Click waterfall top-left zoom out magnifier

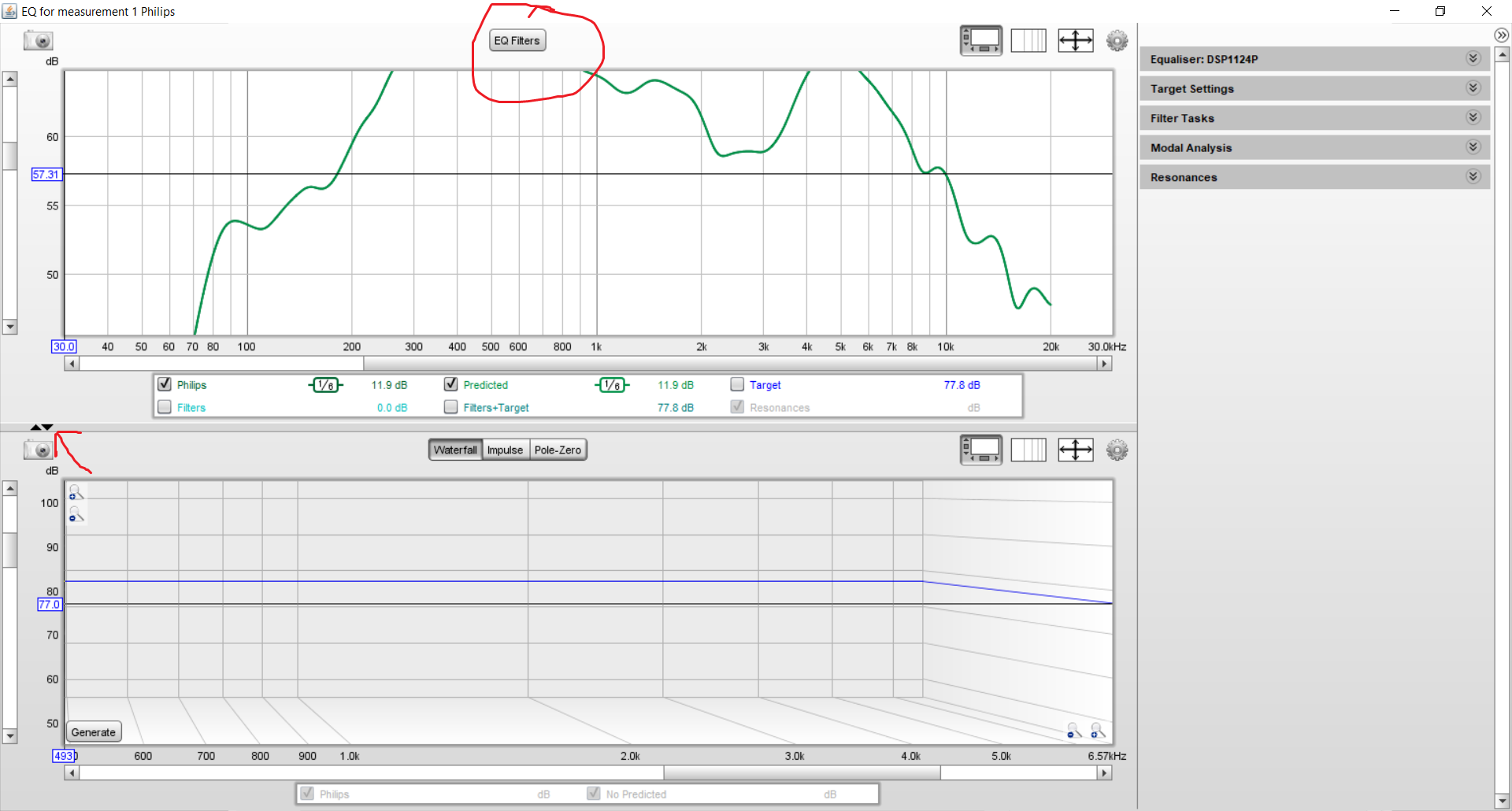pos(76,514)
